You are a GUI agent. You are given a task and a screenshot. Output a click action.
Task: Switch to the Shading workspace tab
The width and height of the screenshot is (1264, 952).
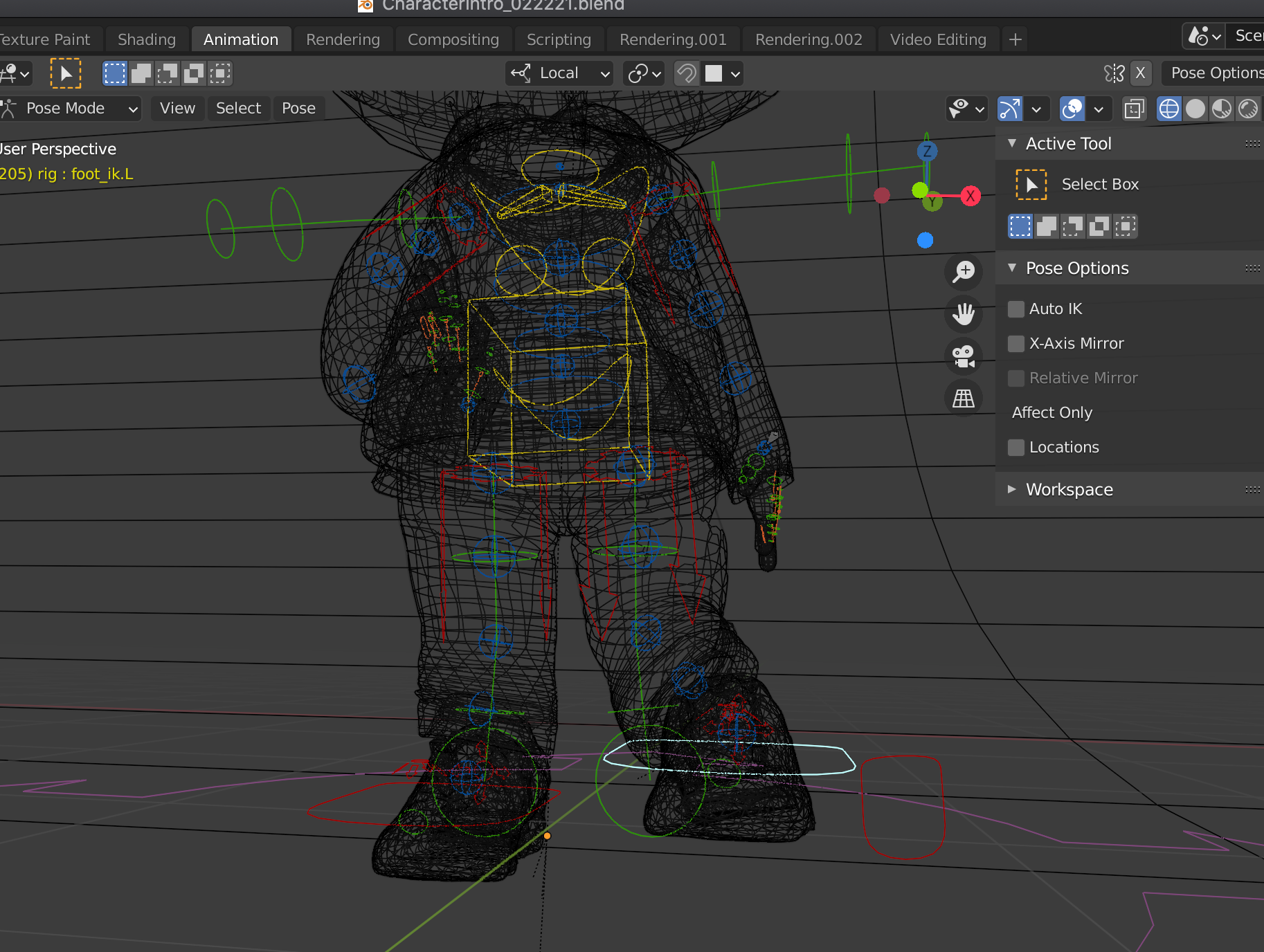point(147,39)
